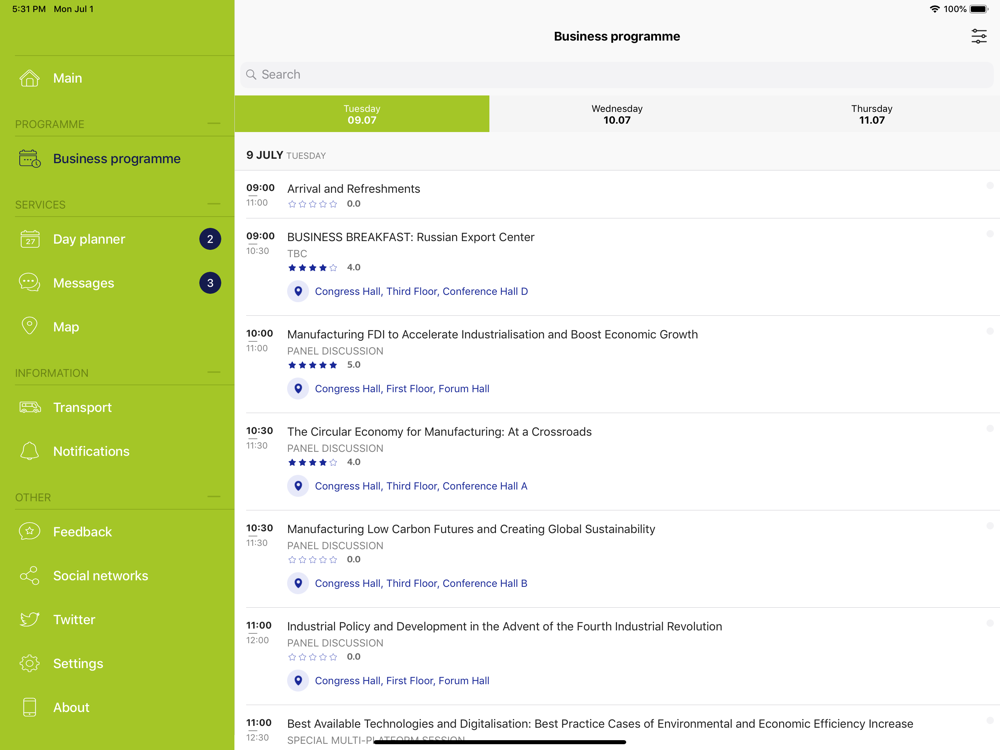Switch to Thursday 11.07 tab
Screen dimensions: 1000x750
(x=871, y=114)
